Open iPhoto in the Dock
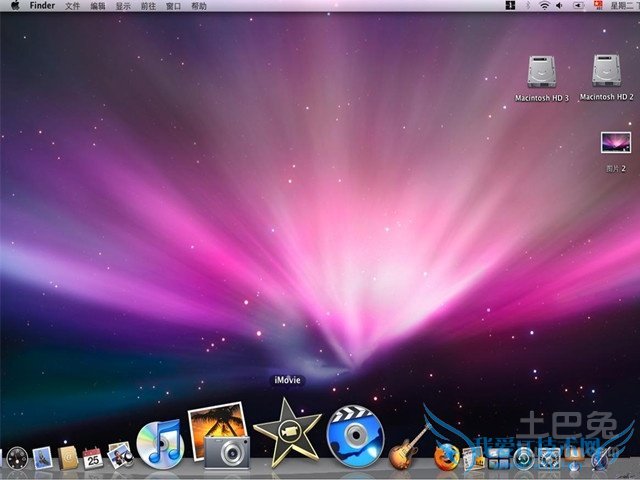The image size is (640, 480). 220,435
